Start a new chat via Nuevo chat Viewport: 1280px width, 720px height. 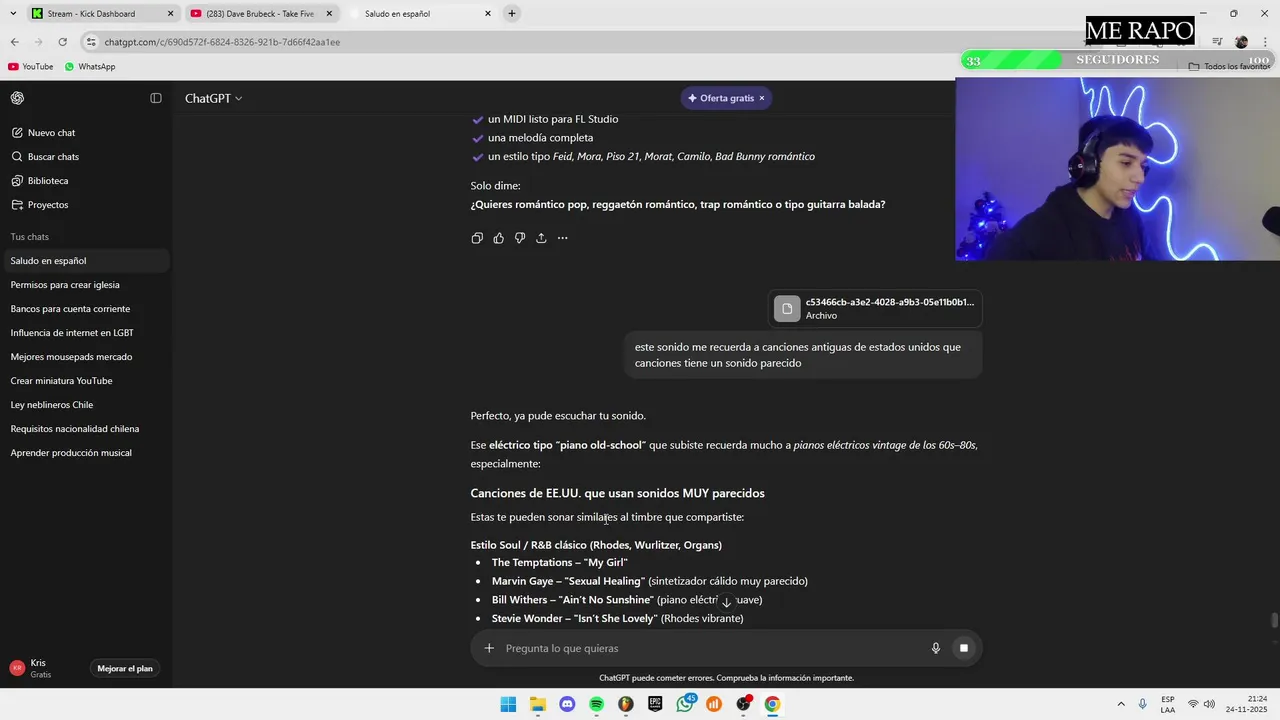pos(86,133)
